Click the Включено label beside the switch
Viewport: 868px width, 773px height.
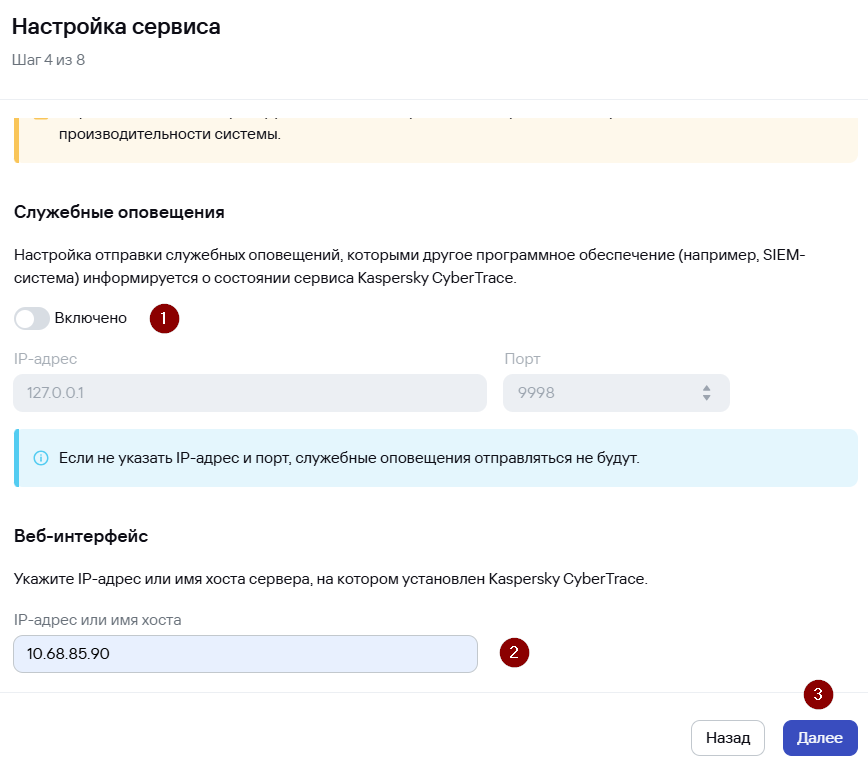tap(91, 318)
